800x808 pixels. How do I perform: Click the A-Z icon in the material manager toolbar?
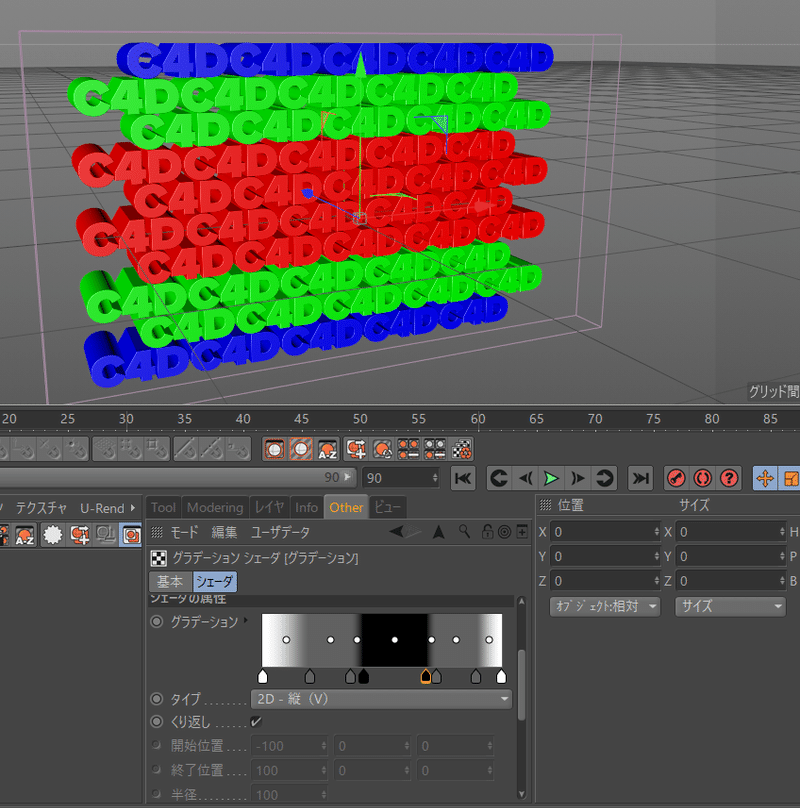click(25, 535)
